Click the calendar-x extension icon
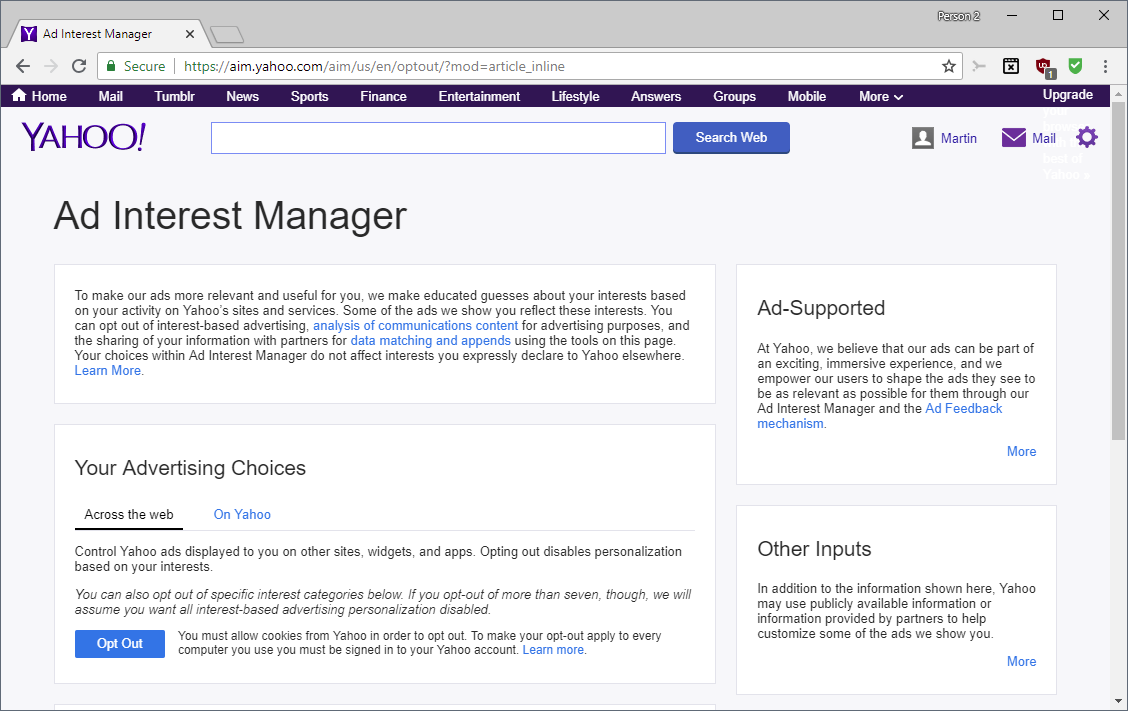 point(1011,66)
